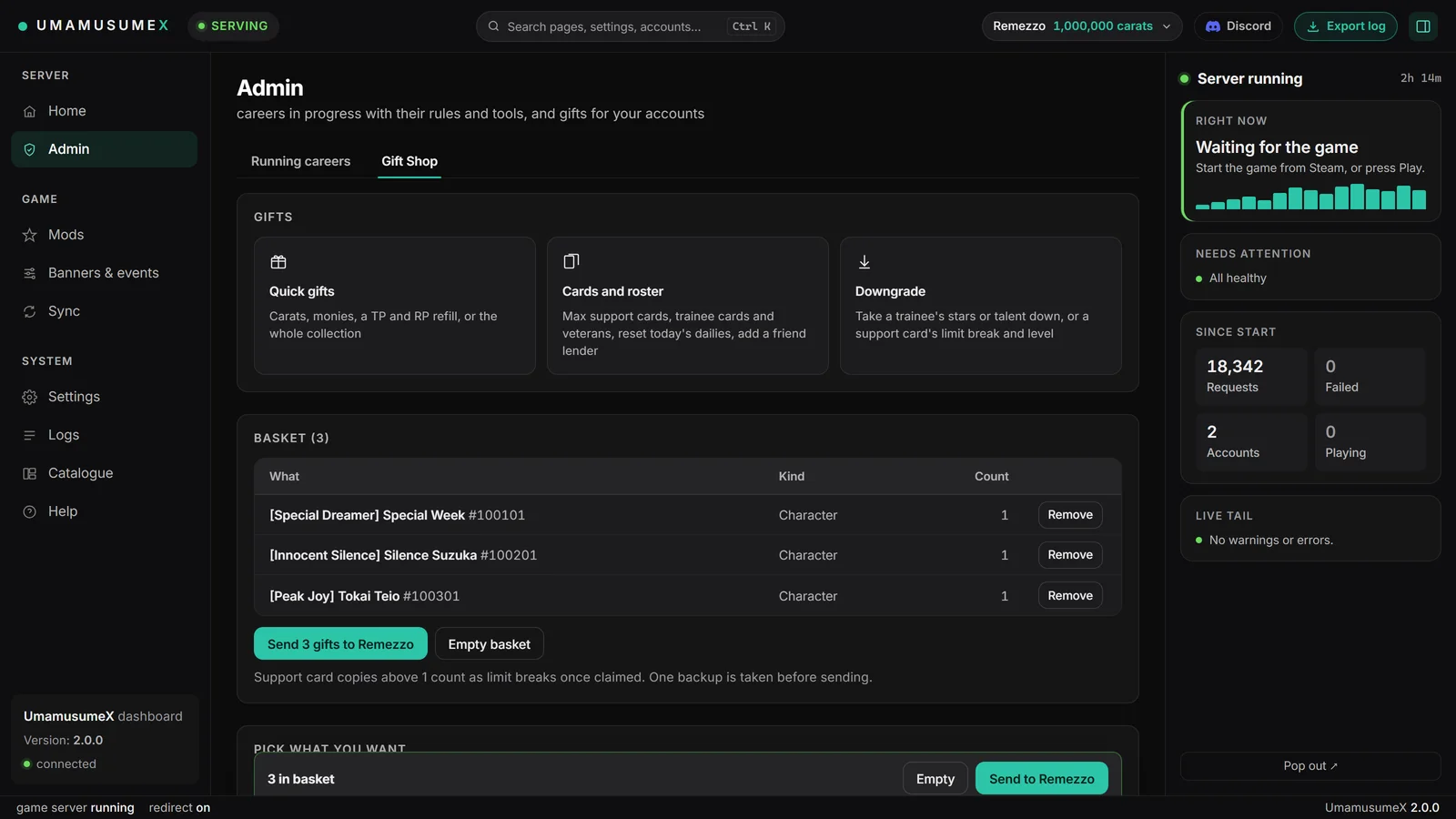Screen dimensions: 1456x819
Task: Remove Tokai Teio from basket
Action: [x=1070, y=595]
